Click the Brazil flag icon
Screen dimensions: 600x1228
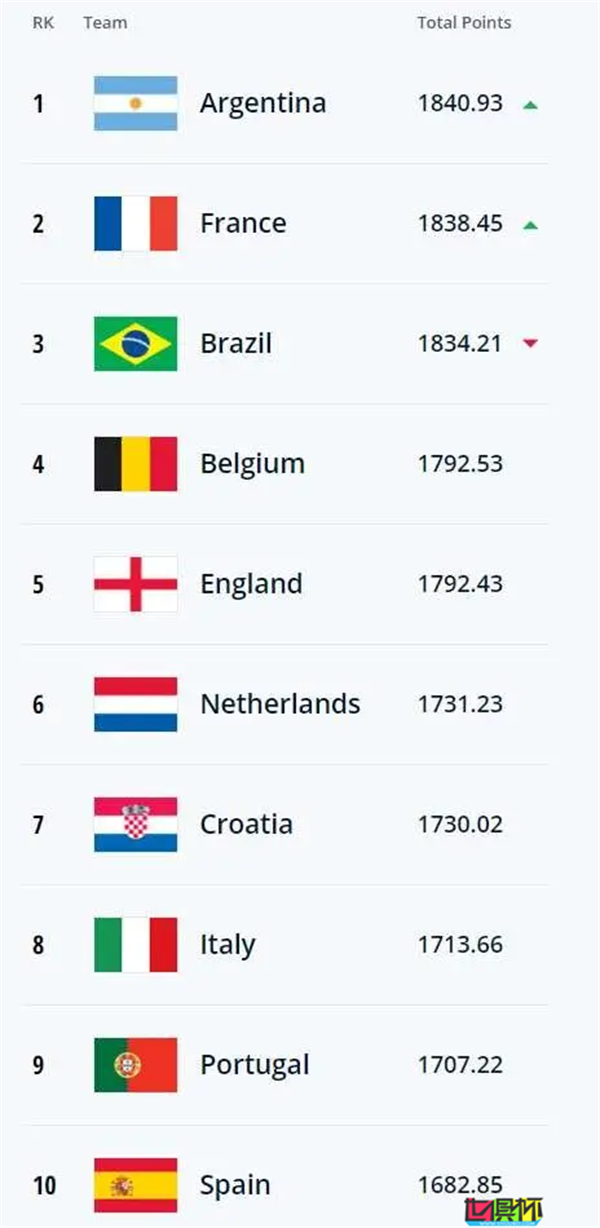[136, 343]
